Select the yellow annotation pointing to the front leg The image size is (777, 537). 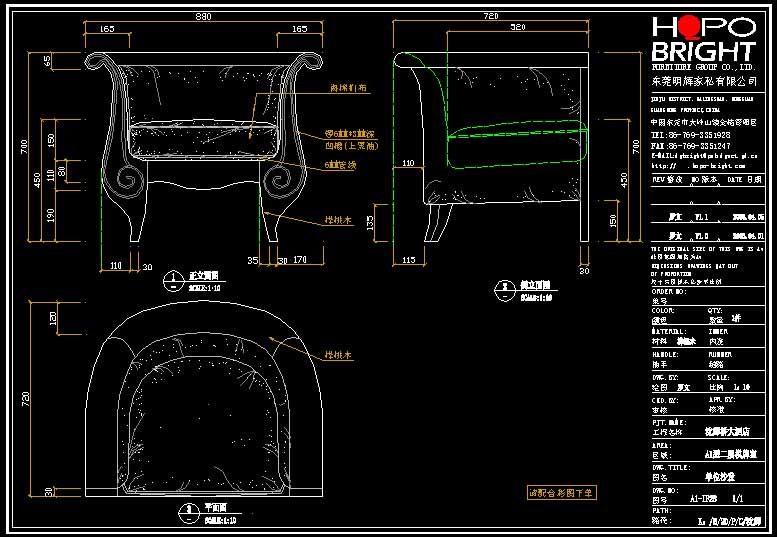pyautogui.click(x=338, y=220)
